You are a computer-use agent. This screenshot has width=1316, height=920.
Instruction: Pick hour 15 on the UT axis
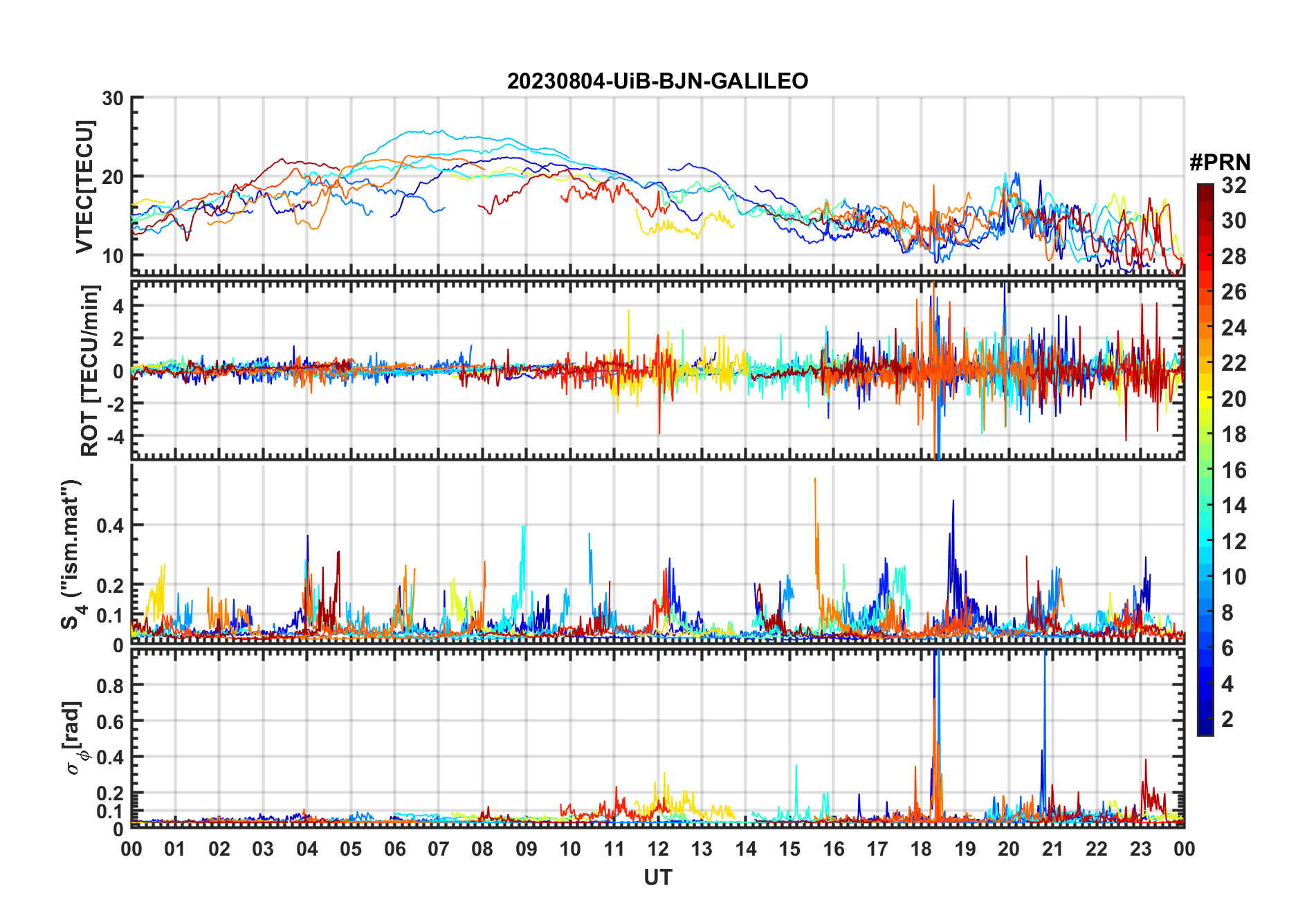789,849
